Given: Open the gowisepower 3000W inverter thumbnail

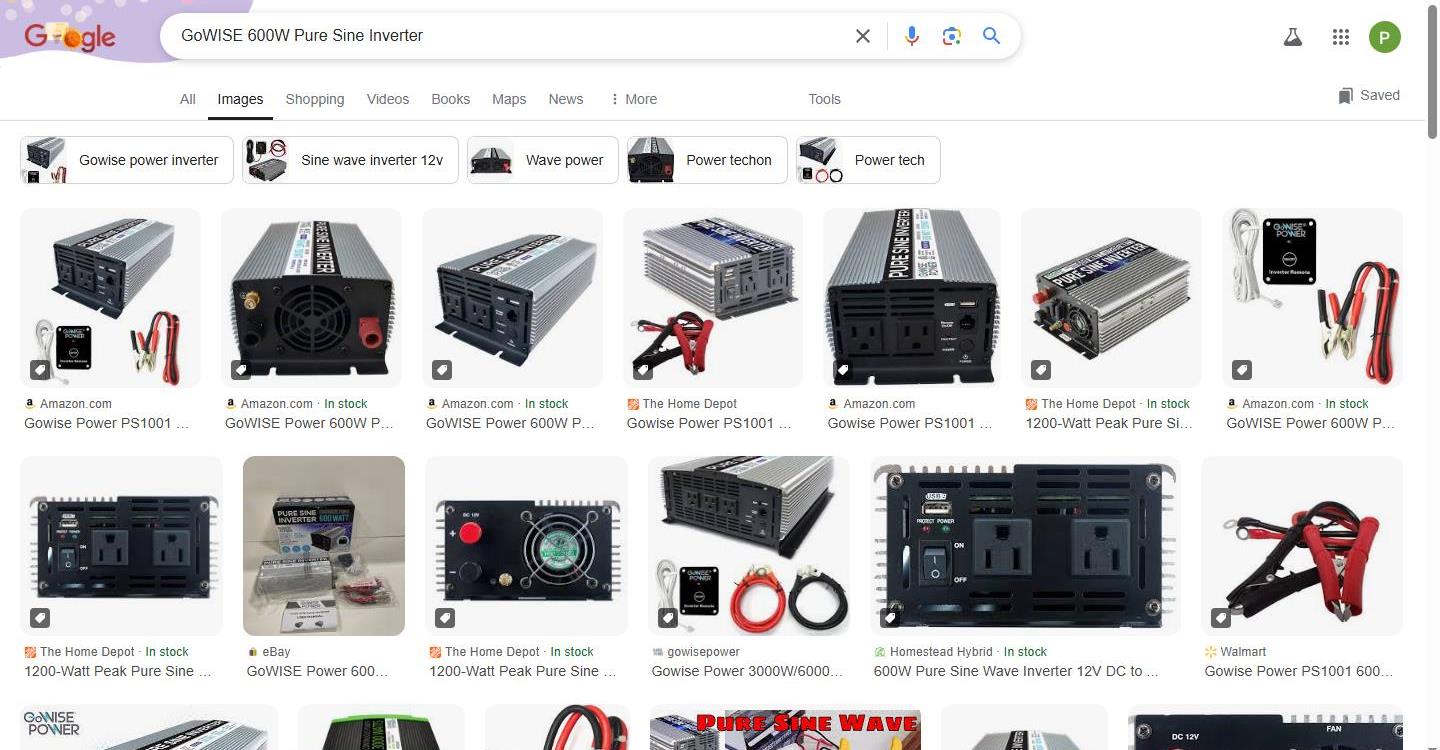Looking at the screenshot, I should 749,546.
